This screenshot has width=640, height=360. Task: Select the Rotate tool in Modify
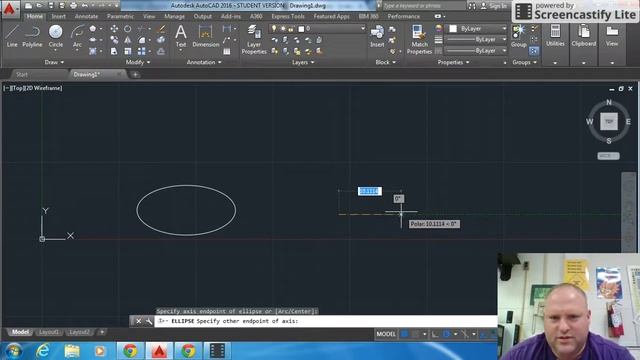point(128,29)
